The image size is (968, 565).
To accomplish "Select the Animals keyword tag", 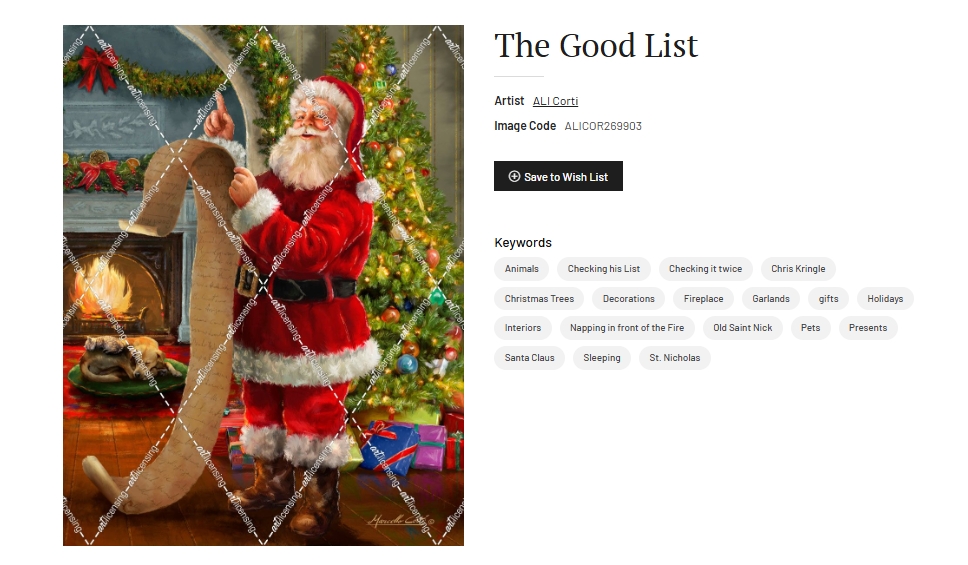I will (522, 269).
